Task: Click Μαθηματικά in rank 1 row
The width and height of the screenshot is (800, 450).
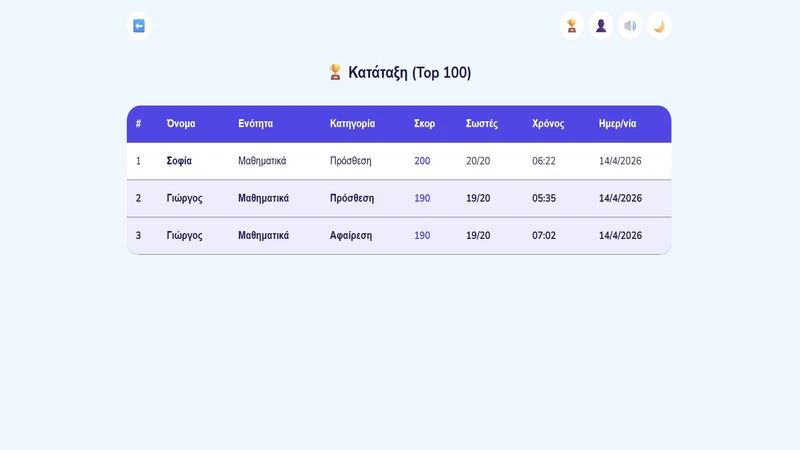Action: (x=262, y=161)
